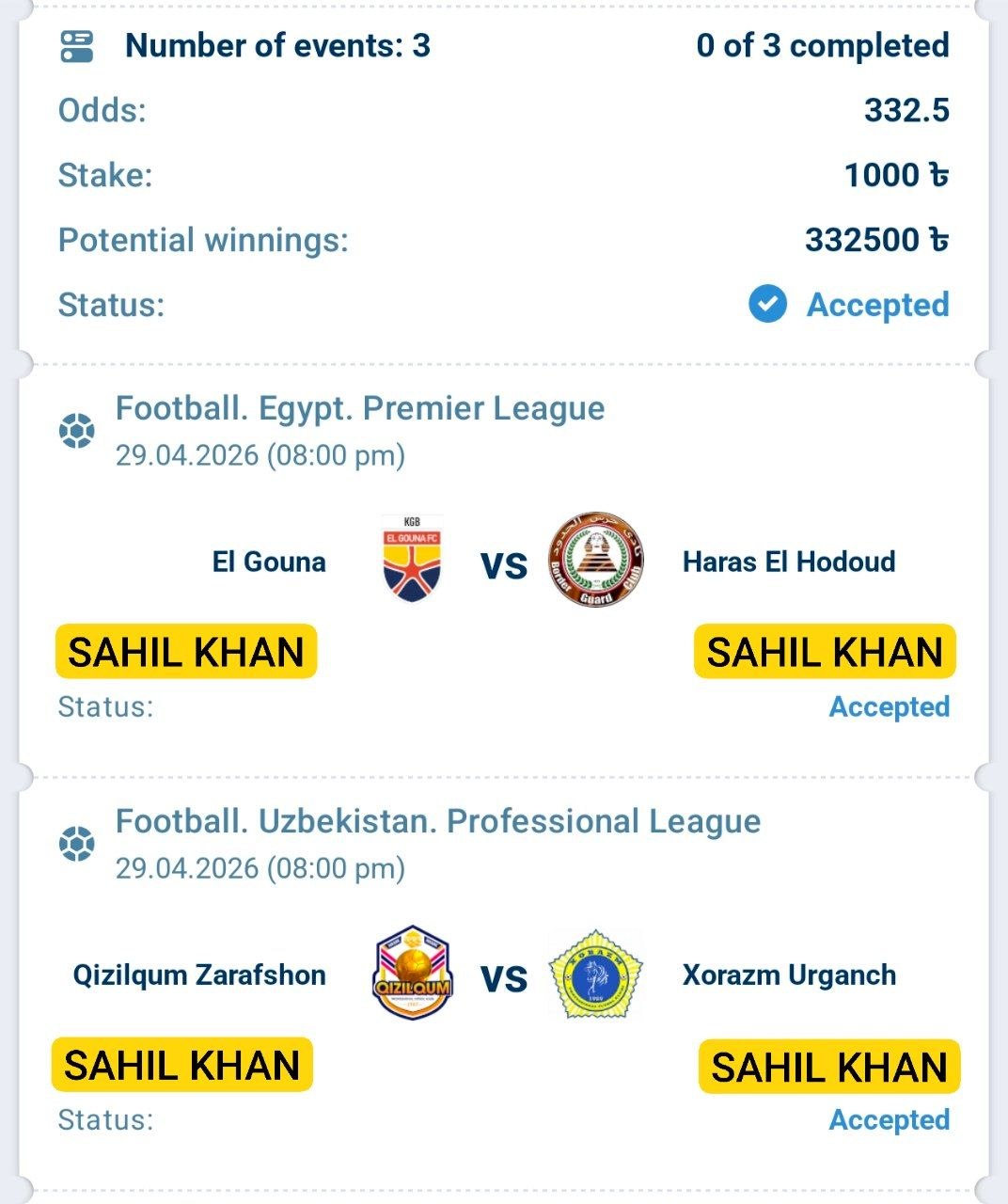Select the Xorazm Urganch team crest
This screenshot has width=1008, height=1204.
point(596,974)
